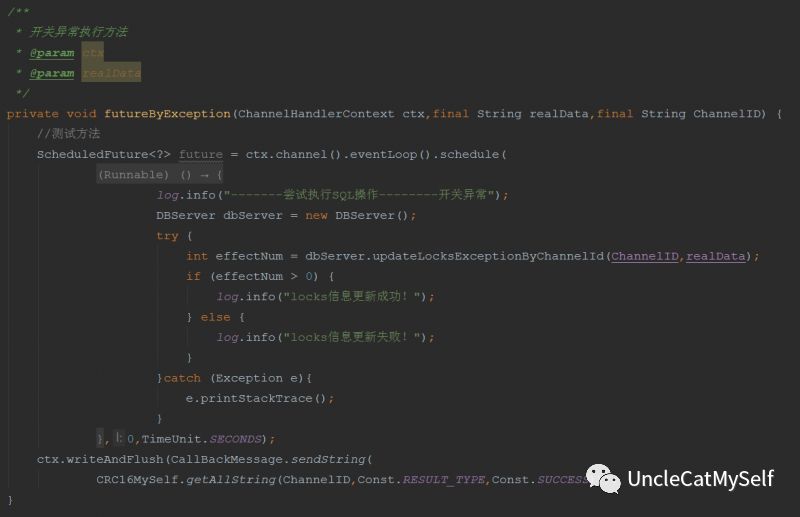Click the catch keyword

pos(182,378)
